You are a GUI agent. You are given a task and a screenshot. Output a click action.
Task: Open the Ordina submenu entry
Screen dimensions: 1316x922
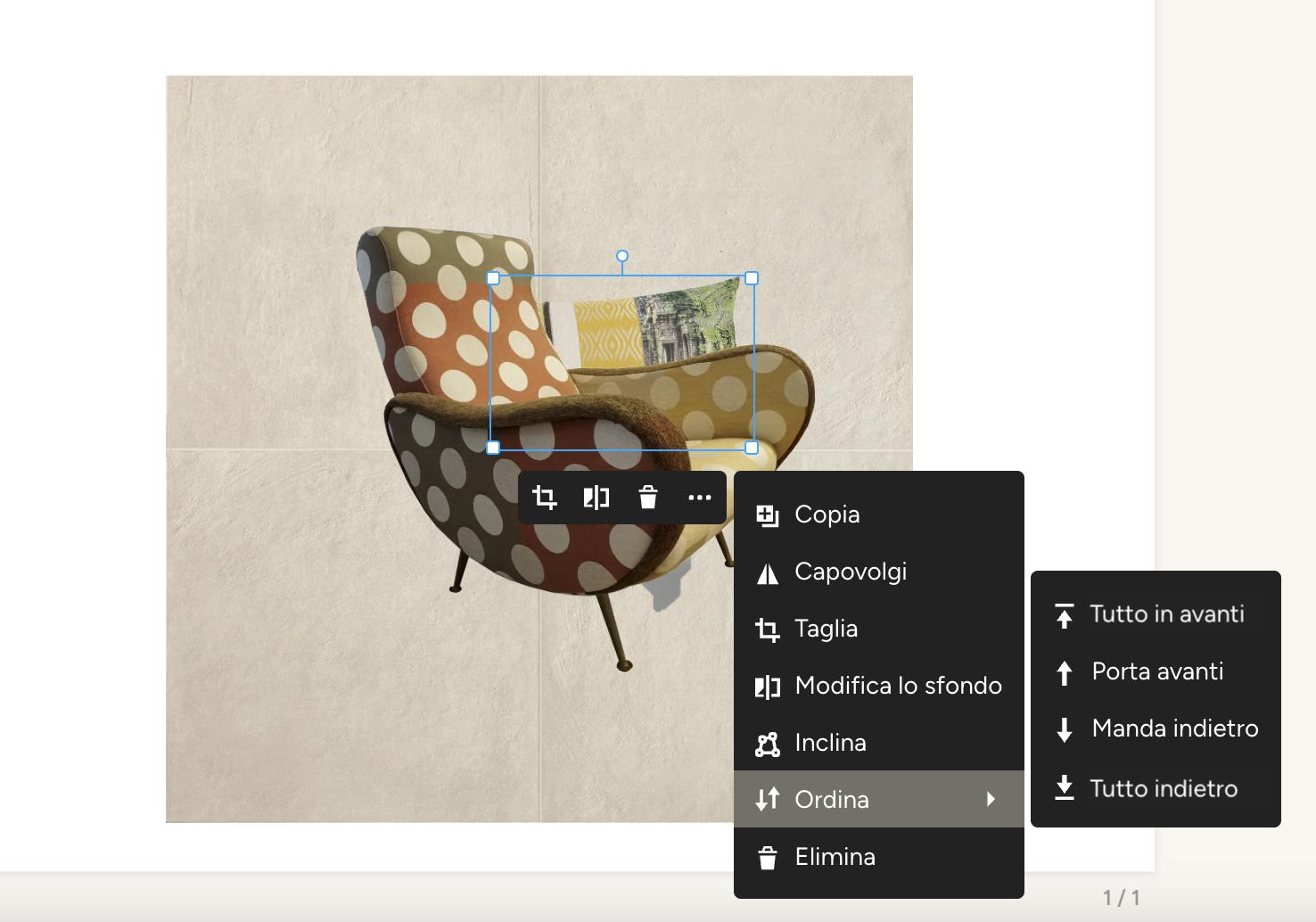pyautogui.click(x=879, y=799)
